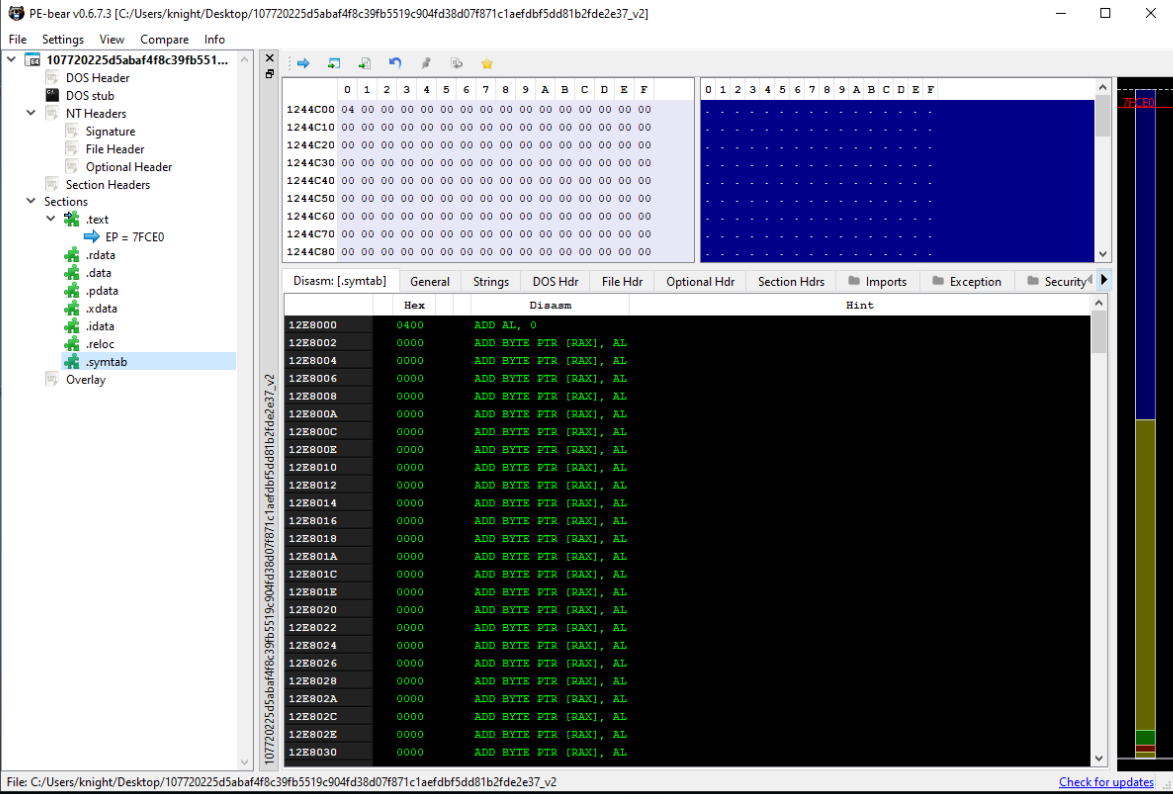Click the address 12E8000 row
Image resolution: width=1173 pixels, height=794 pixels.
(x=686, y=325)
